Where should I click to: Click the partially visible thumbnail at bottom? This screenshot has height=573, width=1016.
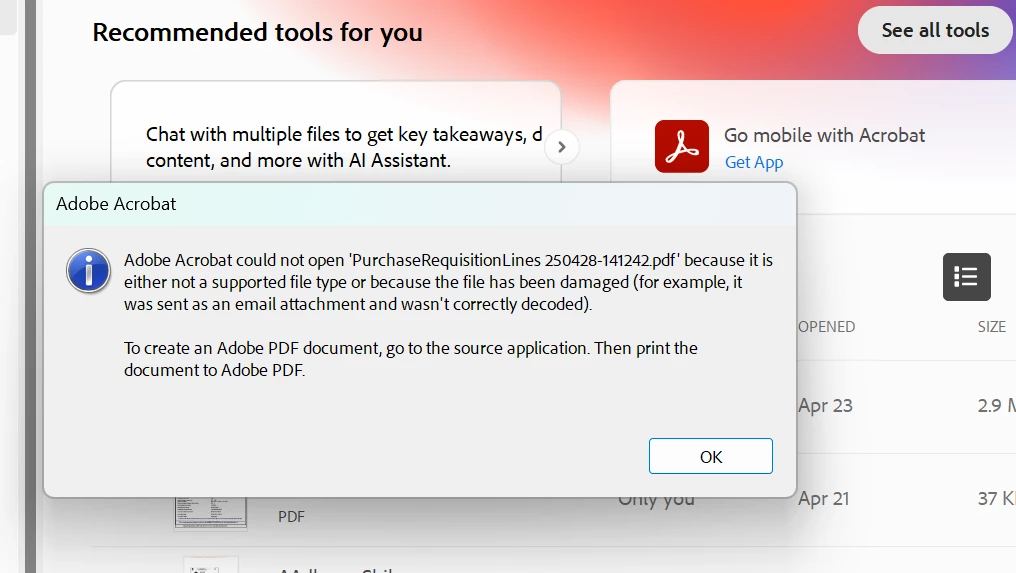coord(211,565)
